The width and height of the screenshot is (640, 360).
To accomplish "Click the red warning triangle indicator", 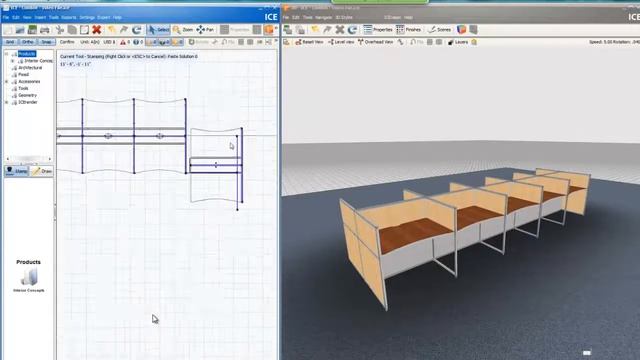I will point(123,42).
